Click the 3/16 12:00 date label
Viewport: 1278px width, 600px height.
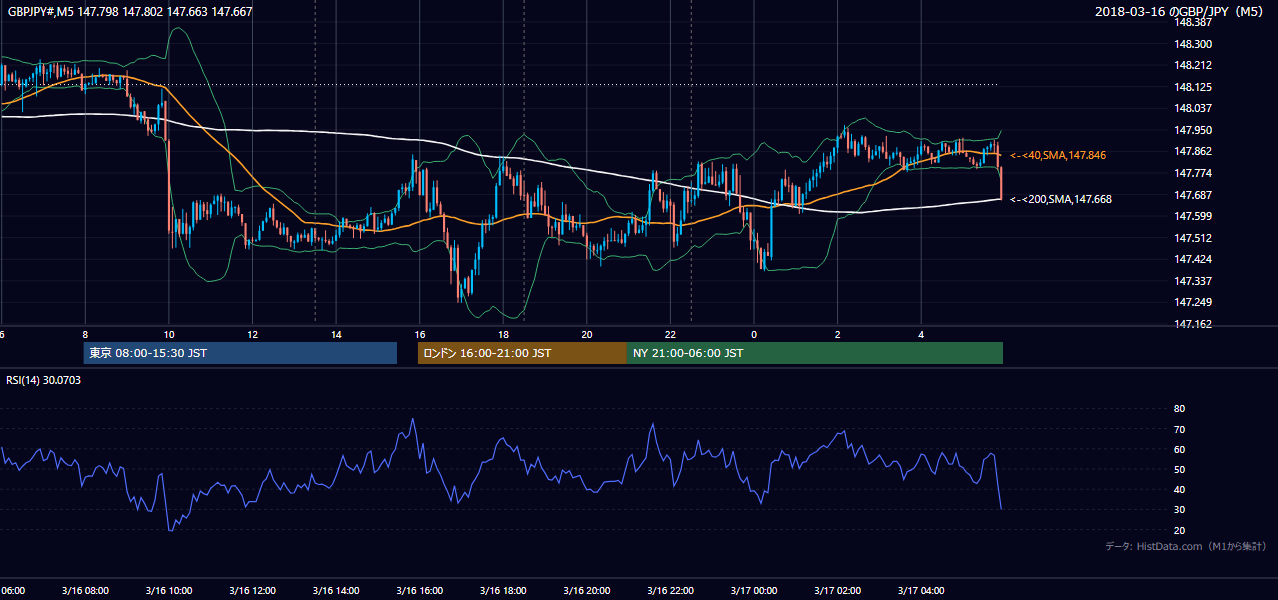pos(253,590)
